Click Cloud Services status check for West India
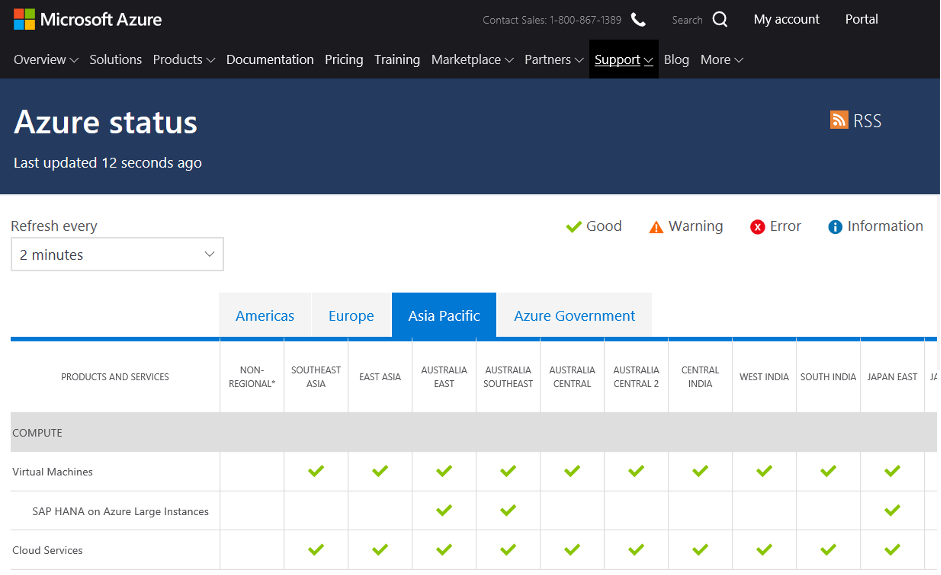941x575 pixels. (x=764, y=549)
